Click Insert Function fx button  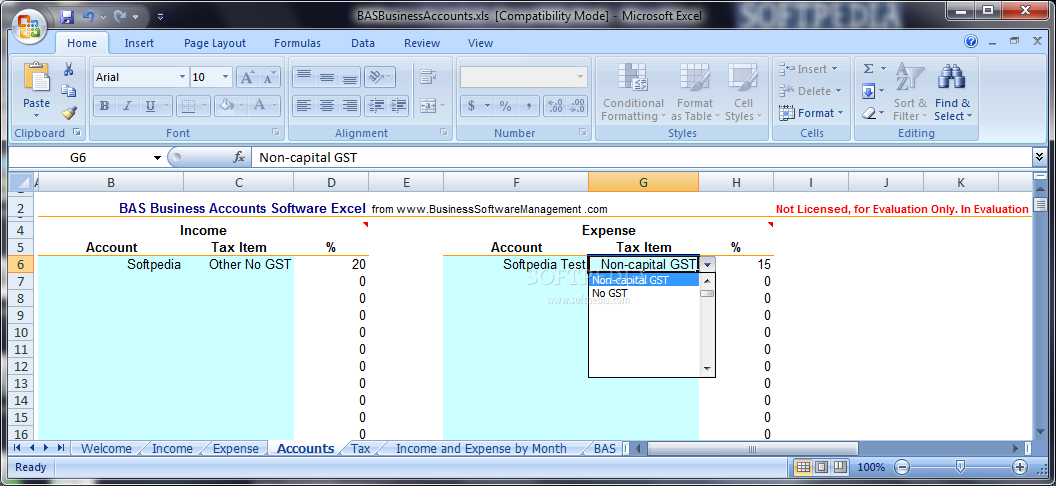pos(238,158)
